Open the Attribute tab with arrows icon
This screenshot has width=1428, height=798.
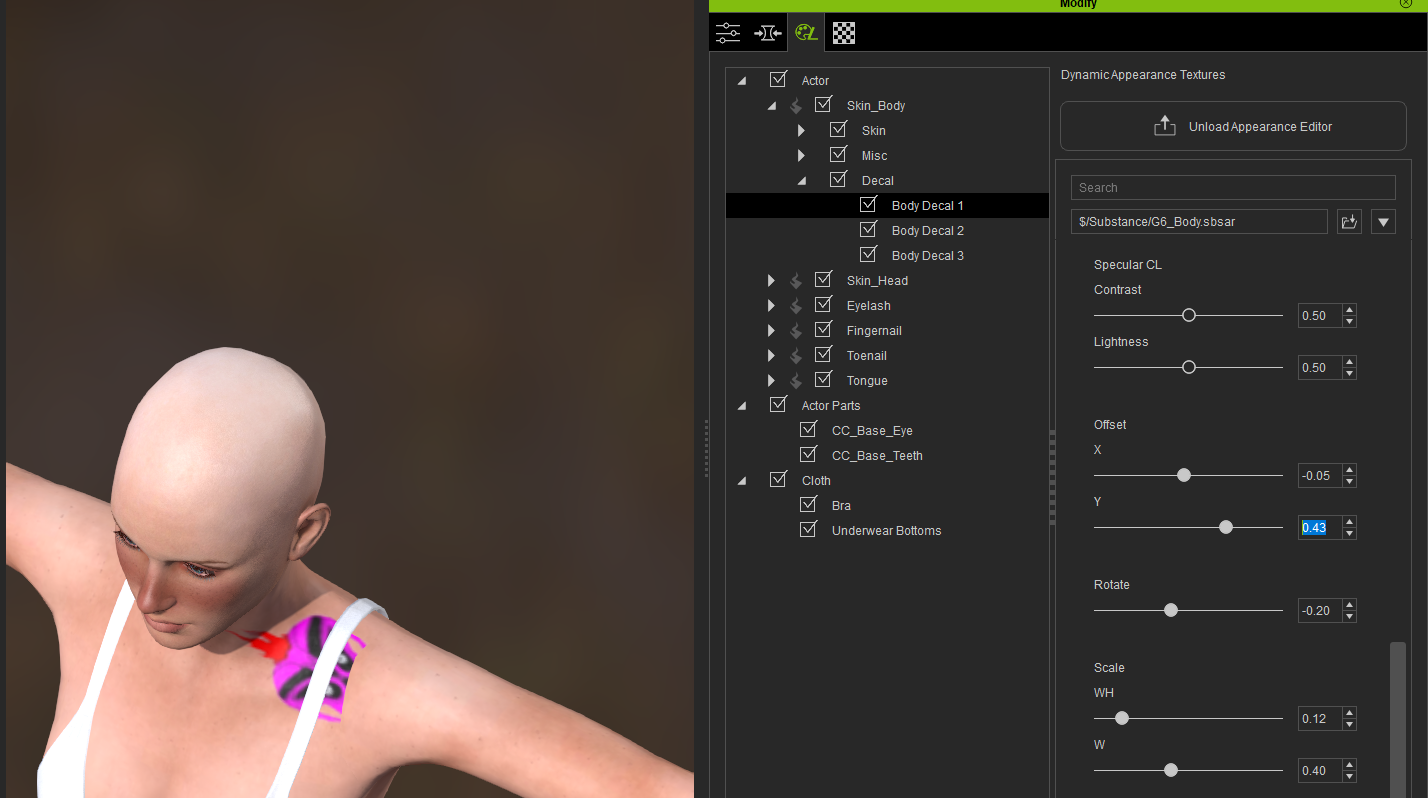[x=767, y=33]
